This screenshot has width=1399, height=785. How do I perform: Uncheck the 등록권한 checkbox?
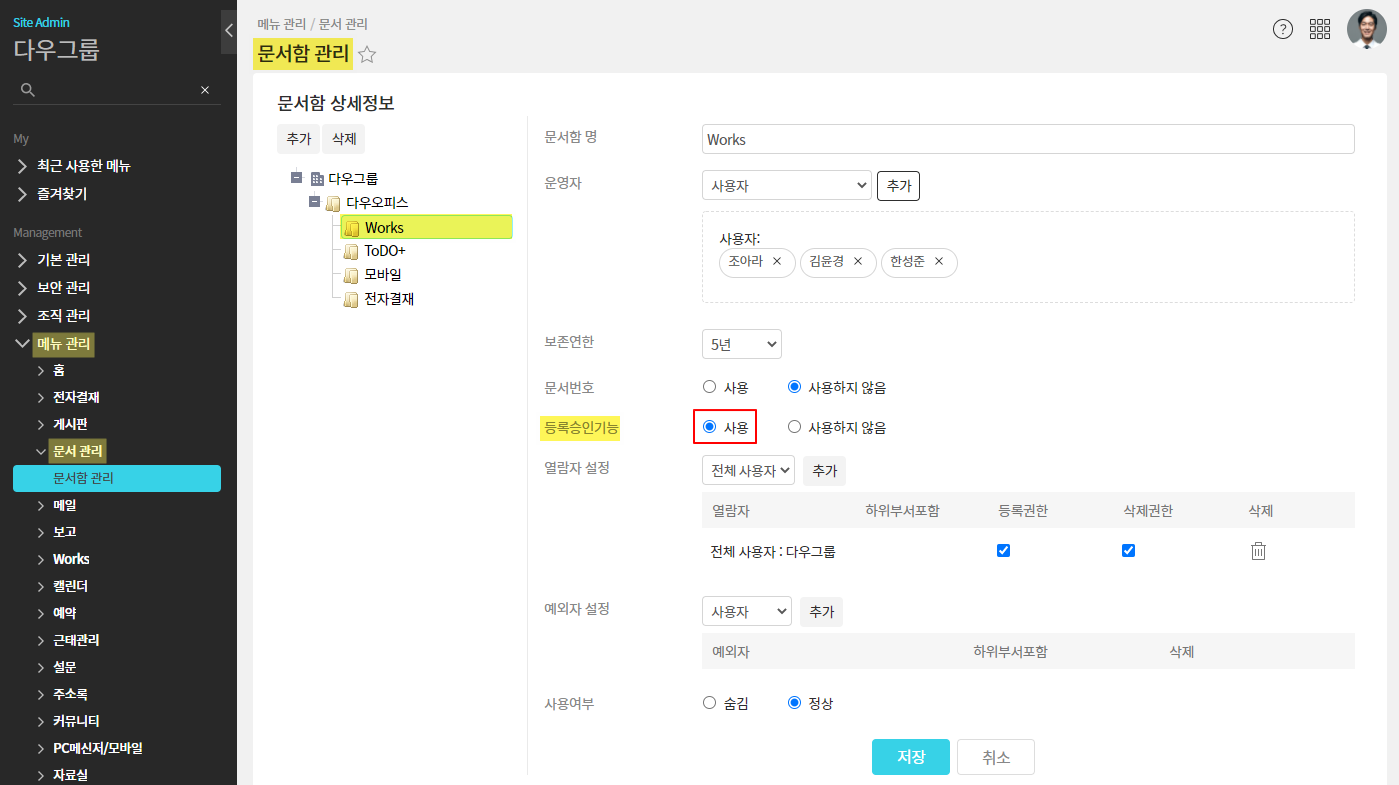tap(1004, 551)
